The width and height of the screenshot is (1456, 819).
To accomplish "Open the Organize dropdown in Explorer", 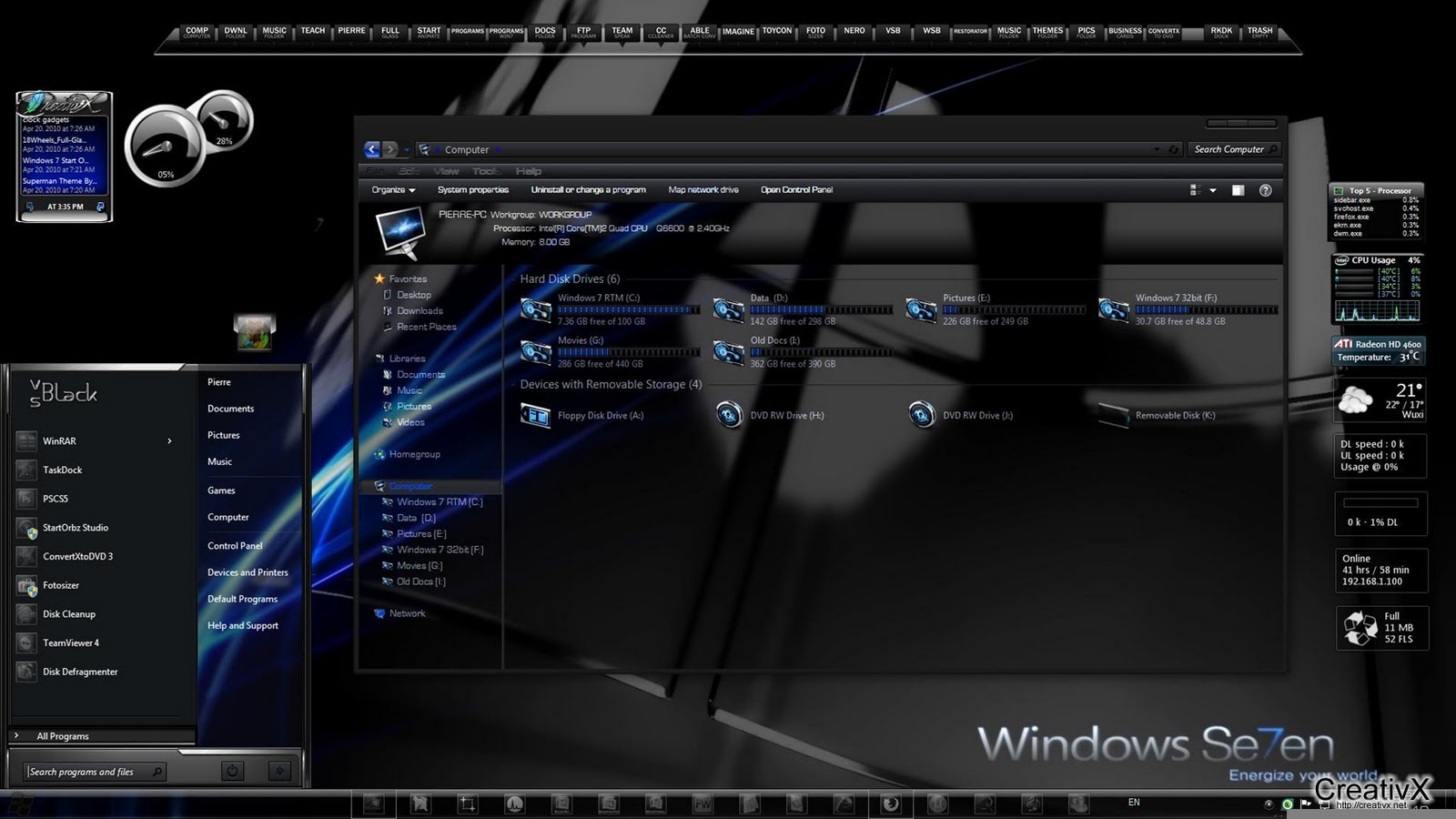I will [393, 190].
